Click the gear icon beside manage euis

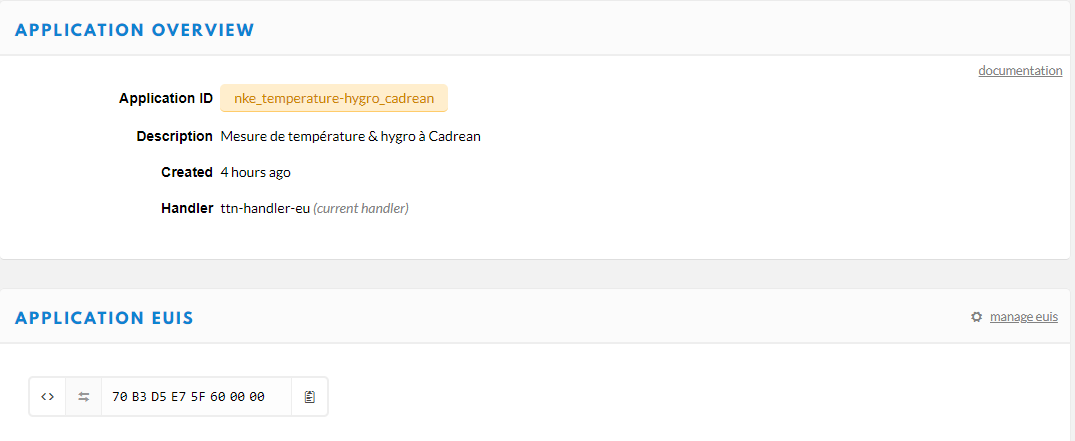(976, 317)
